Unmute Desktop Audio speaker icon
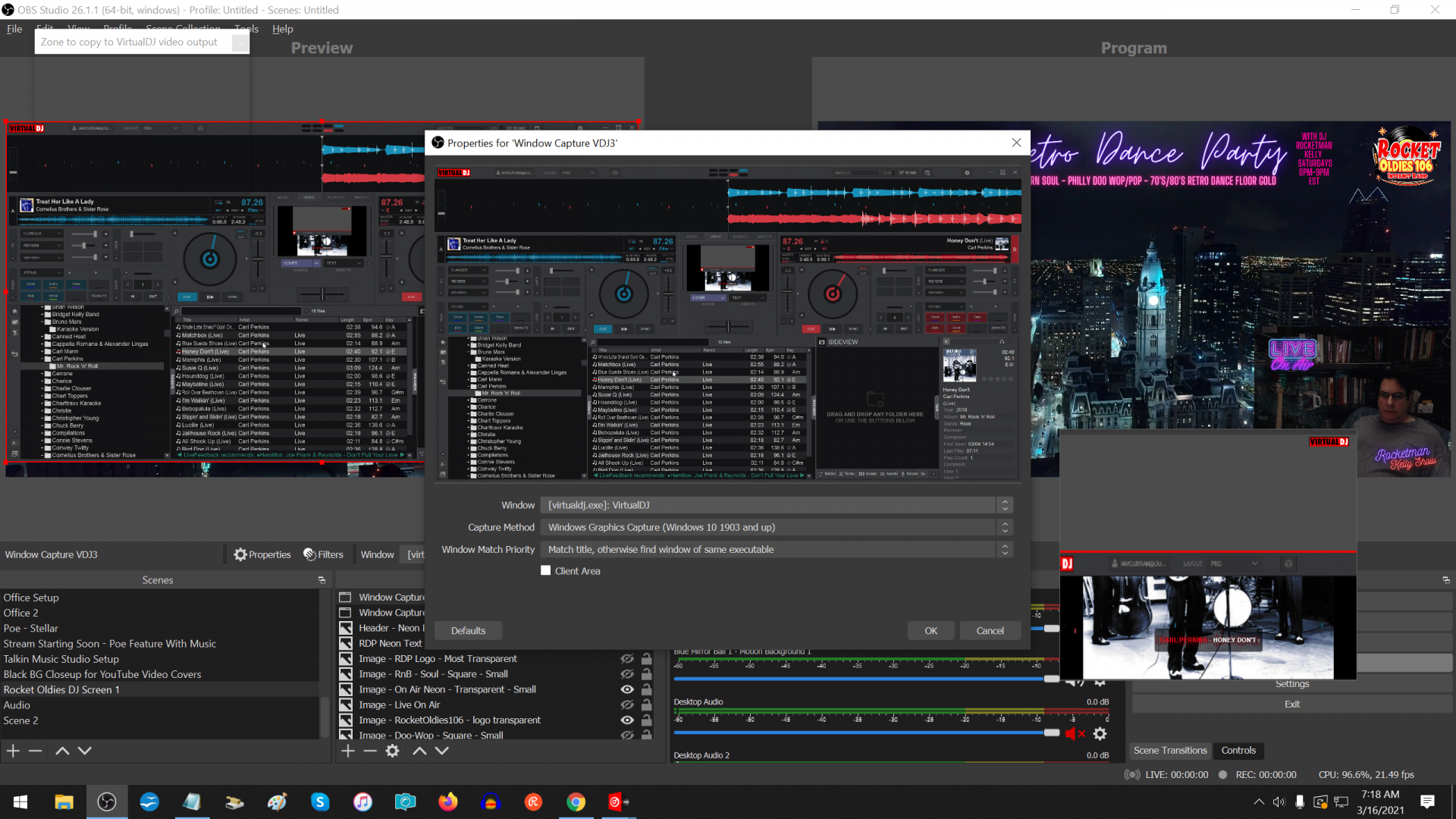1456x819 pixels. click(x=1074, y=733)
